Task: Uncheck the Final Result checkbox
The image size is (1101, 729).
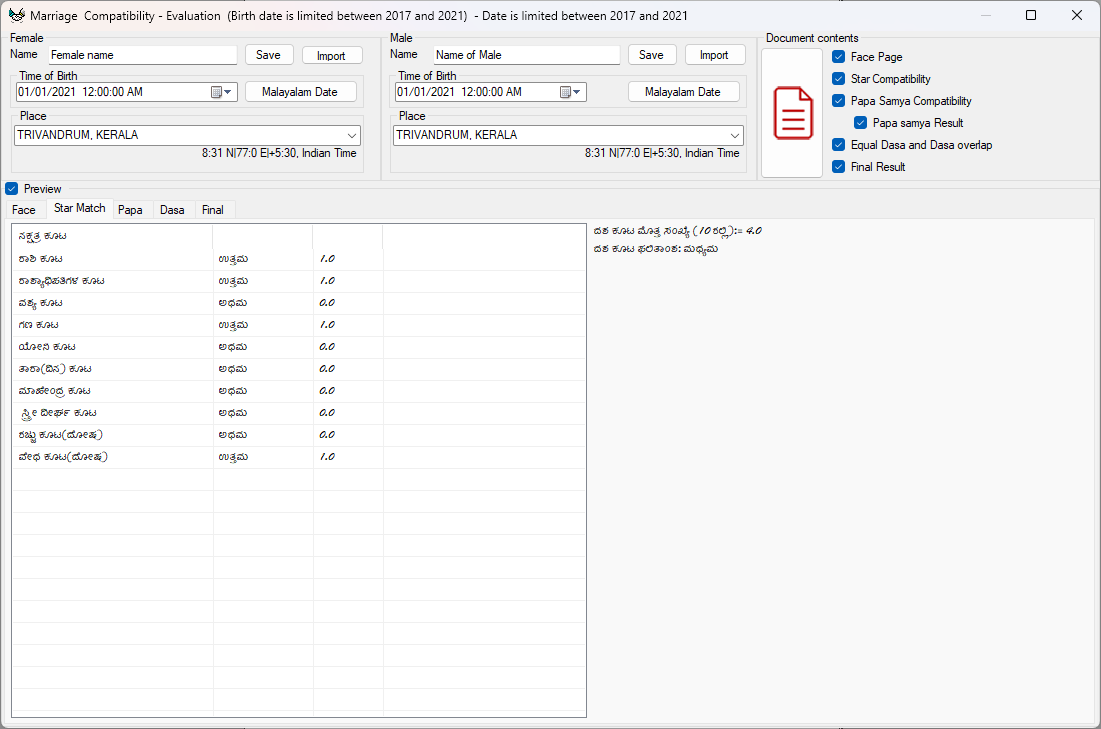Action: click(x=838, y=166)
